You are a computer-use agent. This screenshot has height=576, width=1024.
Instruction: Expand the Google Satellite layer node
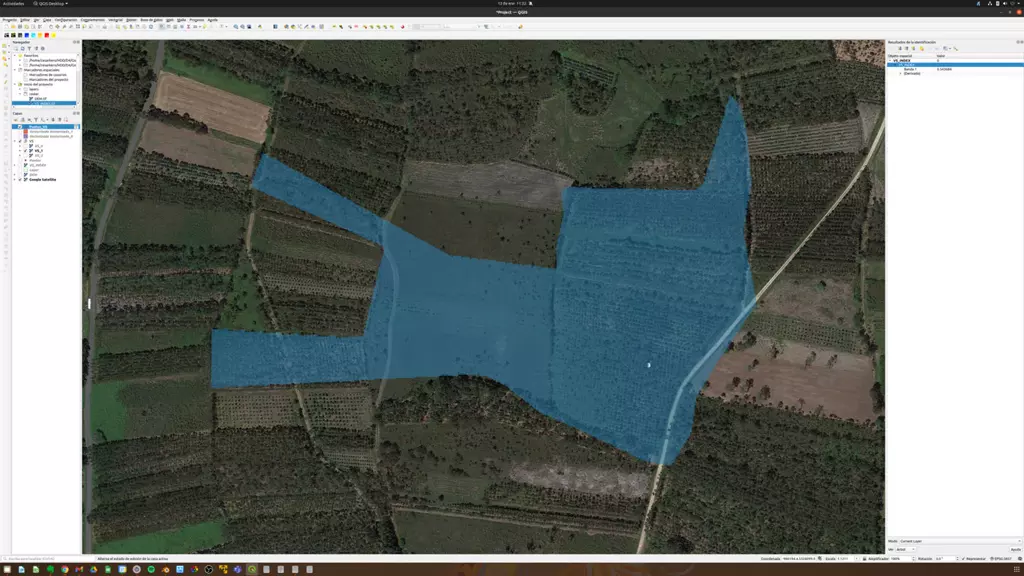click(15, 180)
